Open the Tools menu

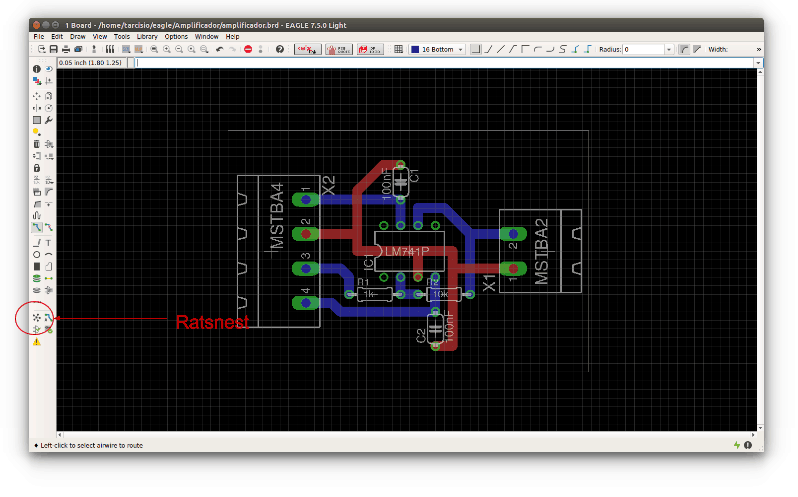click(x=121, y=36)
